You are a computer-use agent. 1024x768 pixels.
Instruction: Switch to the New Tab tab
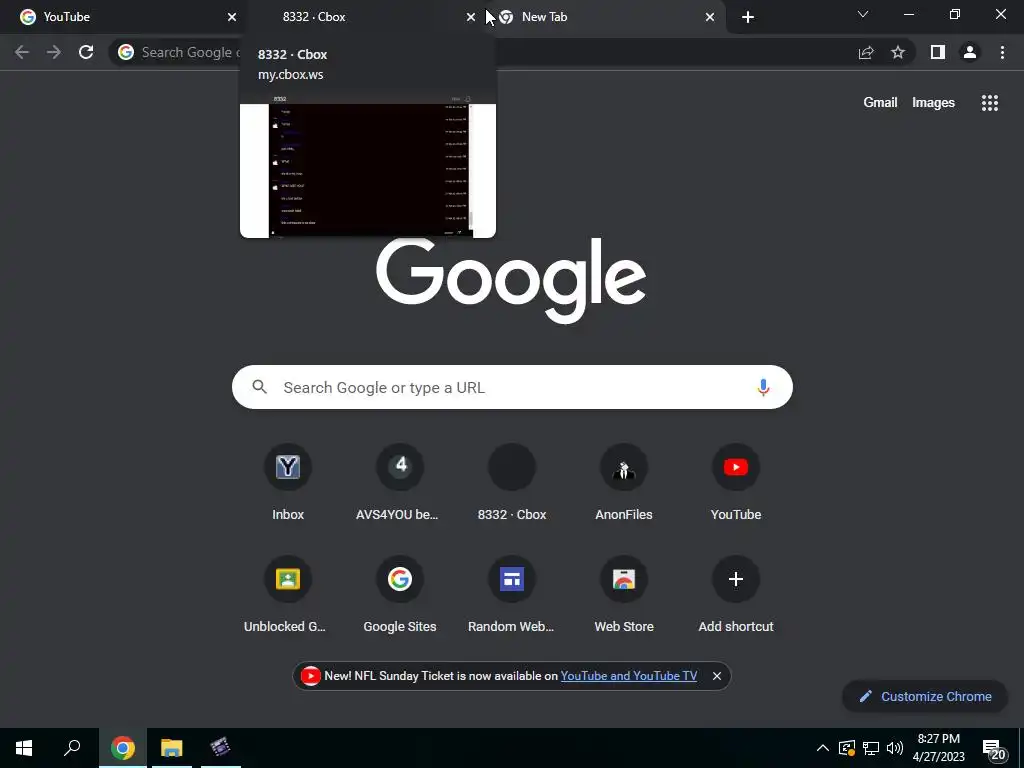[605, 17]
